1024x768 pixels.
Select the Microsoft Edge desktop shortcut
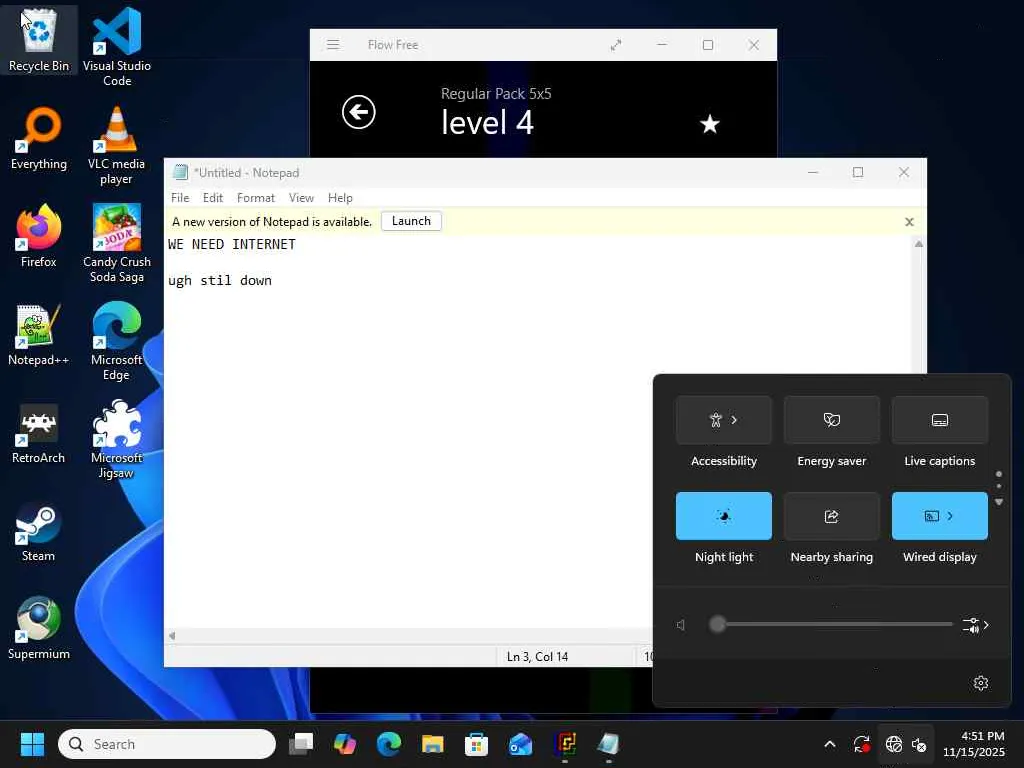[x=117, y=341]
